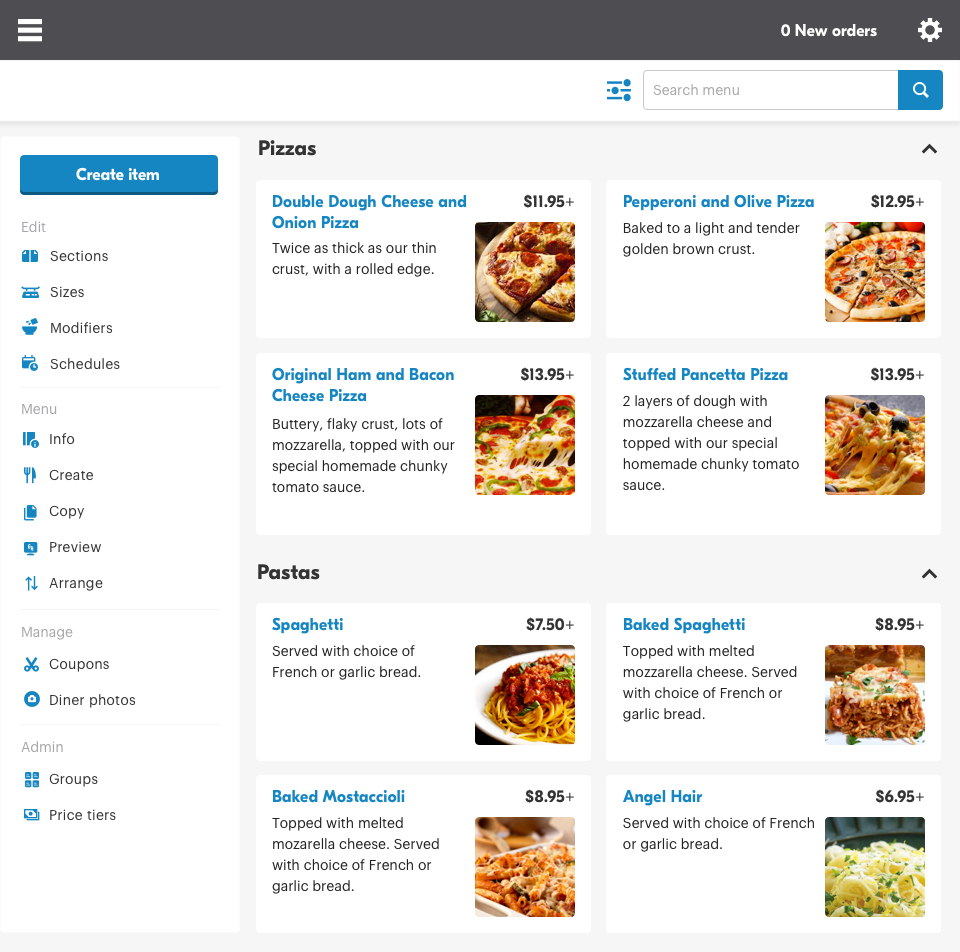Click the Sizes scale icon
This screenshot has width=960, height=952.
31,292
